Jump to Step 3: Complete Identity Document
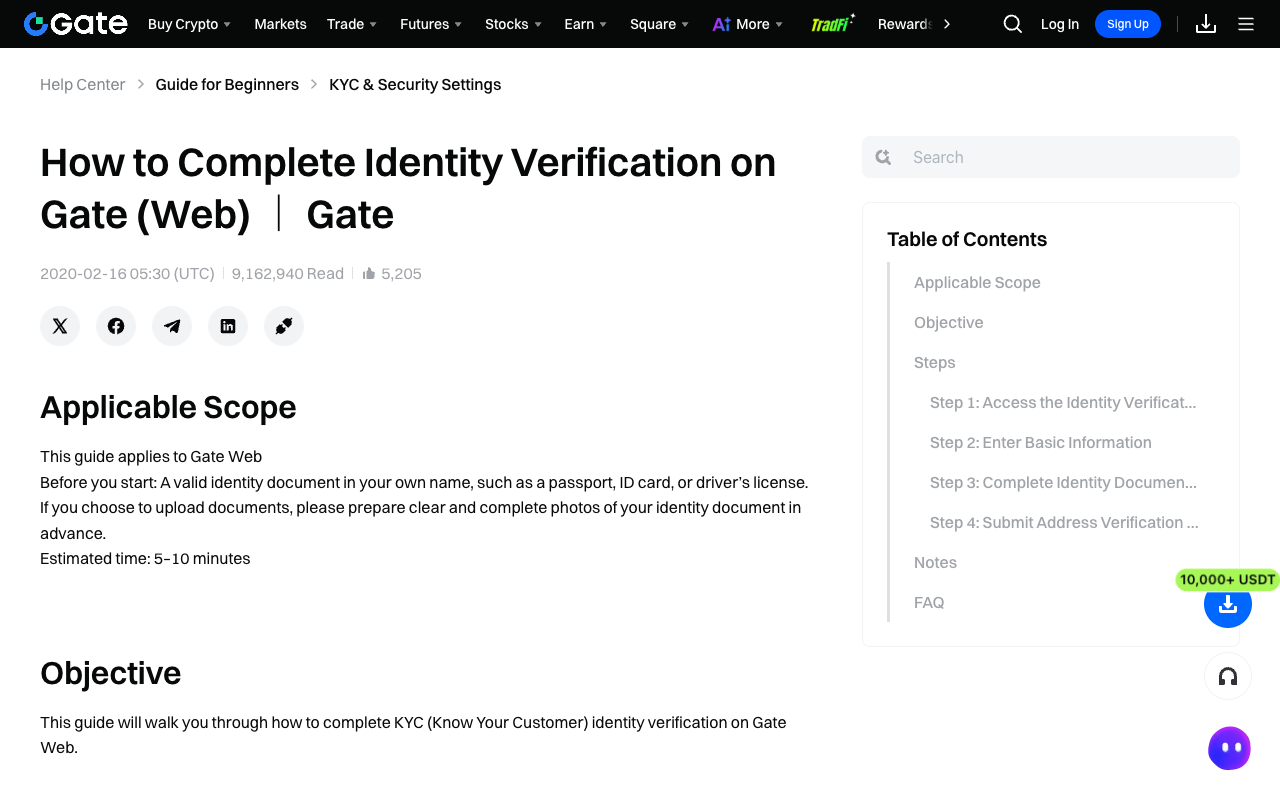Screen dimensions: 1280x800 (x=1063, y=483)
